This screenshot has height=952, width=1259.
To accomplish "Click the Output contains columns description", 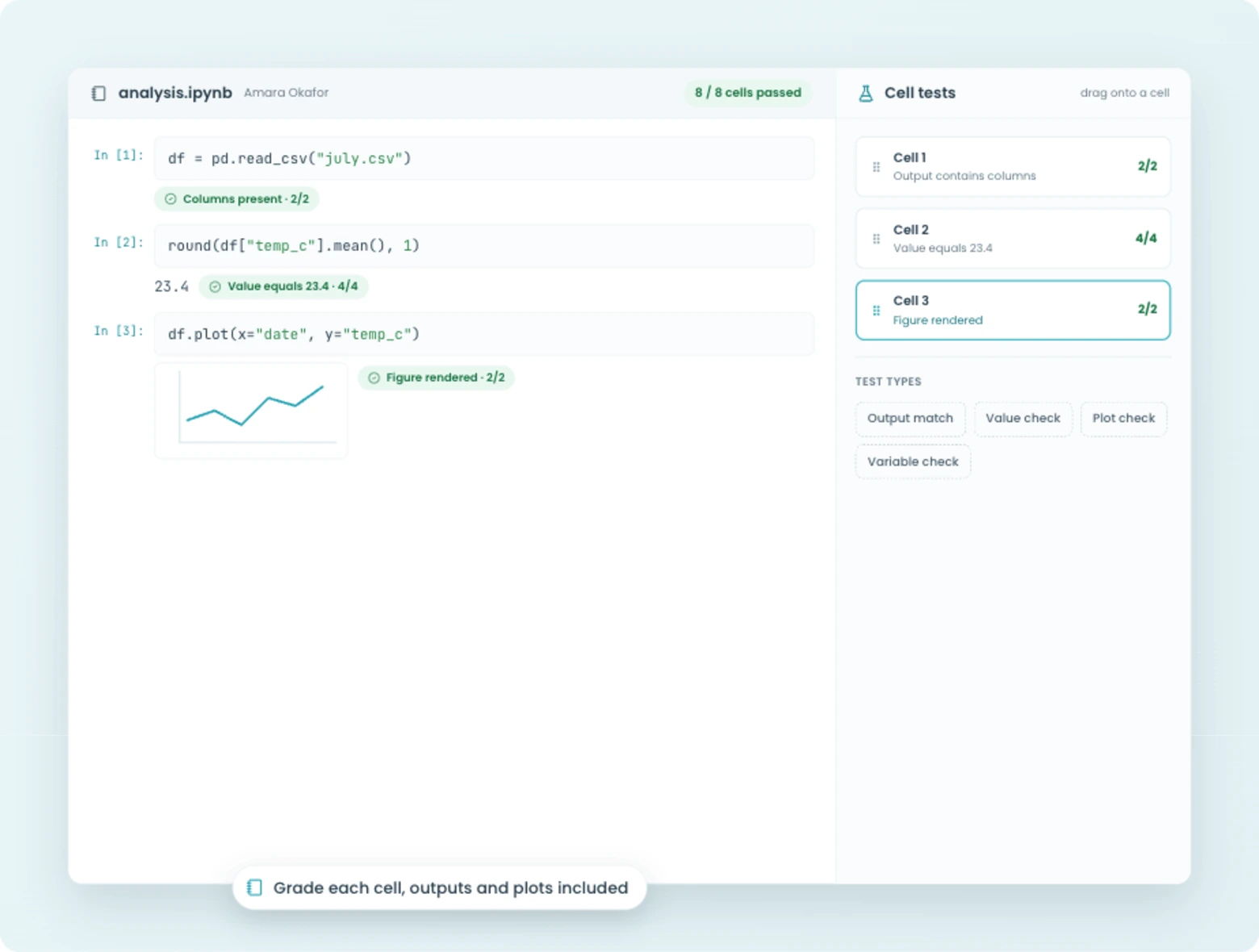I will click(x=964, y=176).
